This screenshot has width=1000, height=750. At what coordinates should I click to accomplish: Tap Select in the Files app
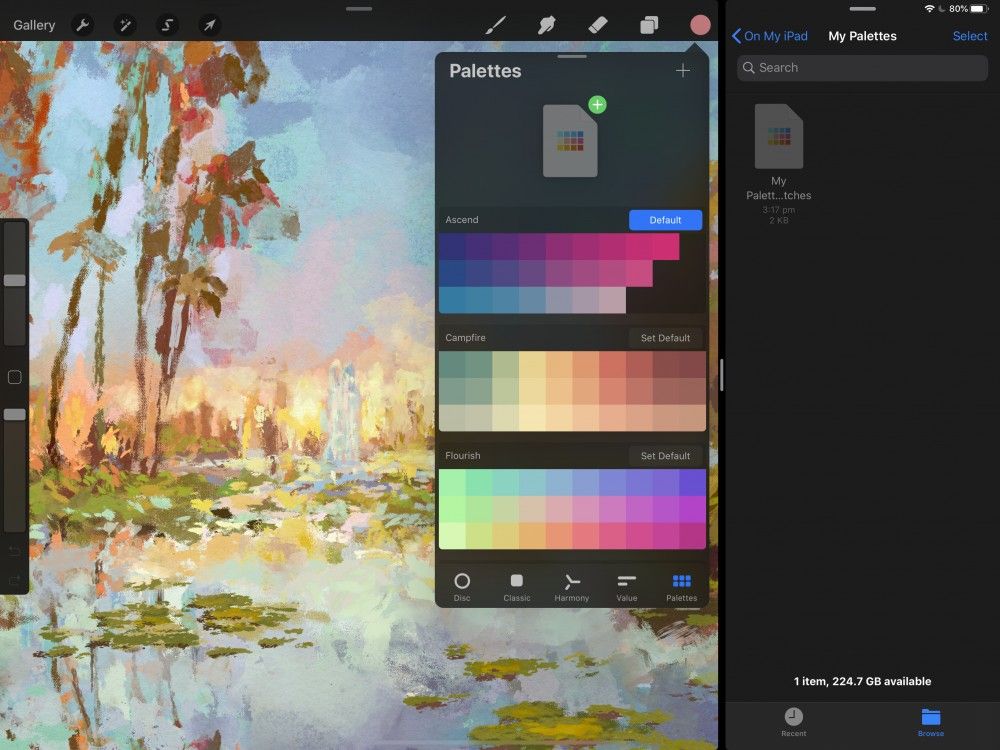[x=969, y=35]
